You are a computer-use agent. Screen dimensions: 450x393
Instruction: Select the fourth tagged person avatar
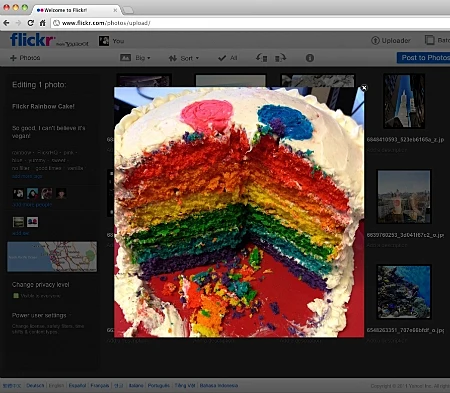coord(61,193)
